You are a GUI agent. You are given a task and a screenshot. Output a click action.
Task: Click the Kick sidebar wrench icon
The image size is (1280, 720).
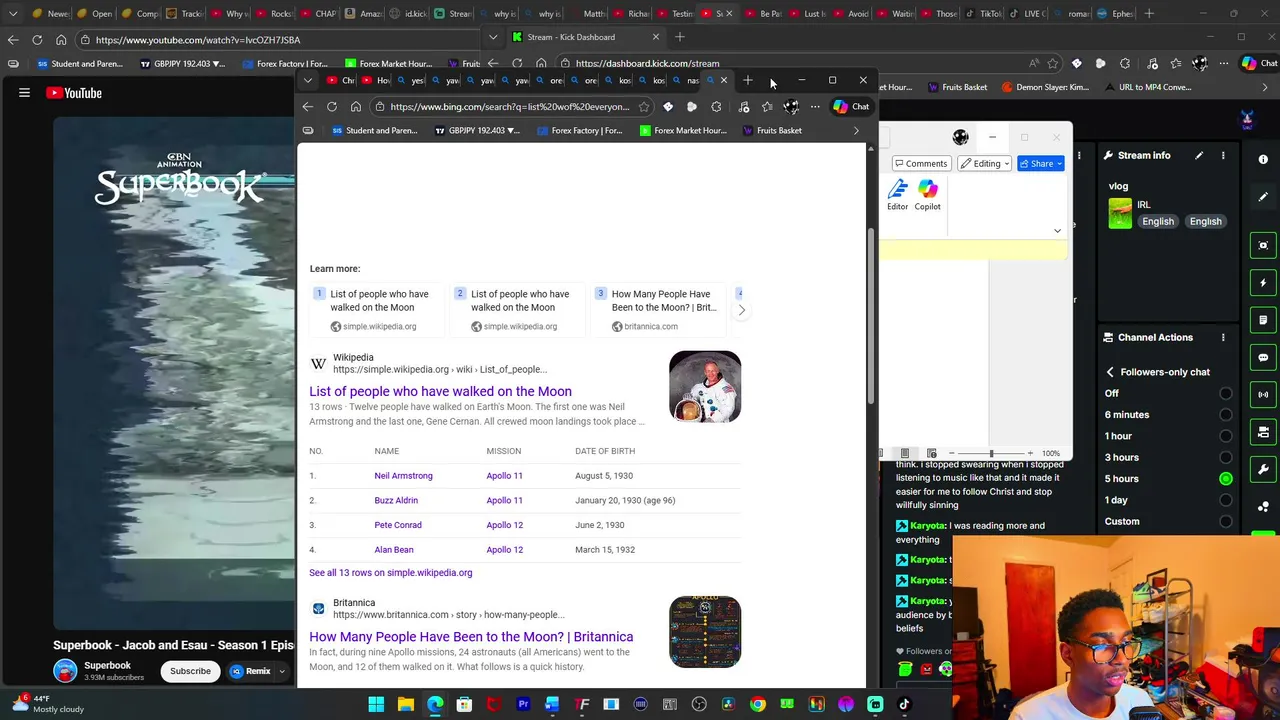1263,470
